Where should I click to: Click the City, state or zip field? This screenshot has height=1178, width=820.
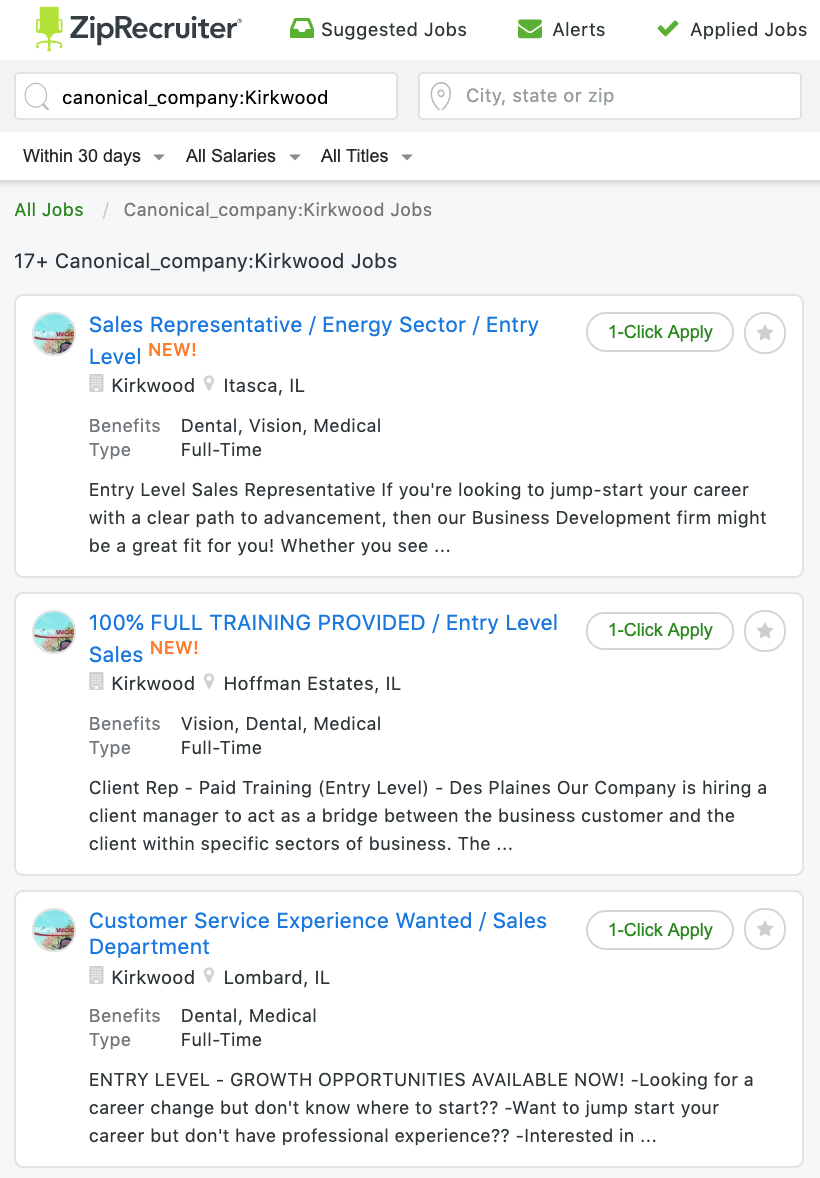(610, 96)
